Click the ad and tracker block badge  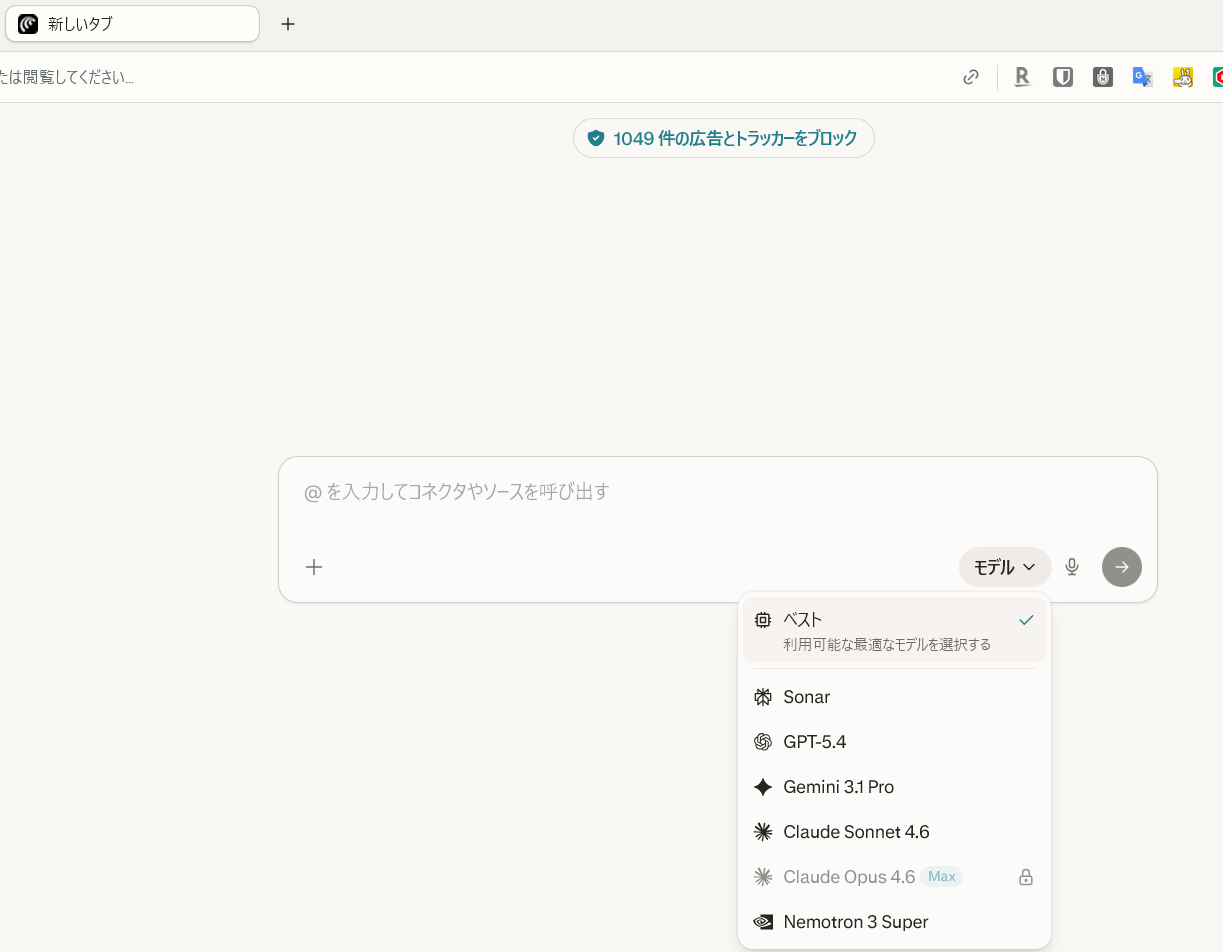pyautogui.click(x=723, y=138)
